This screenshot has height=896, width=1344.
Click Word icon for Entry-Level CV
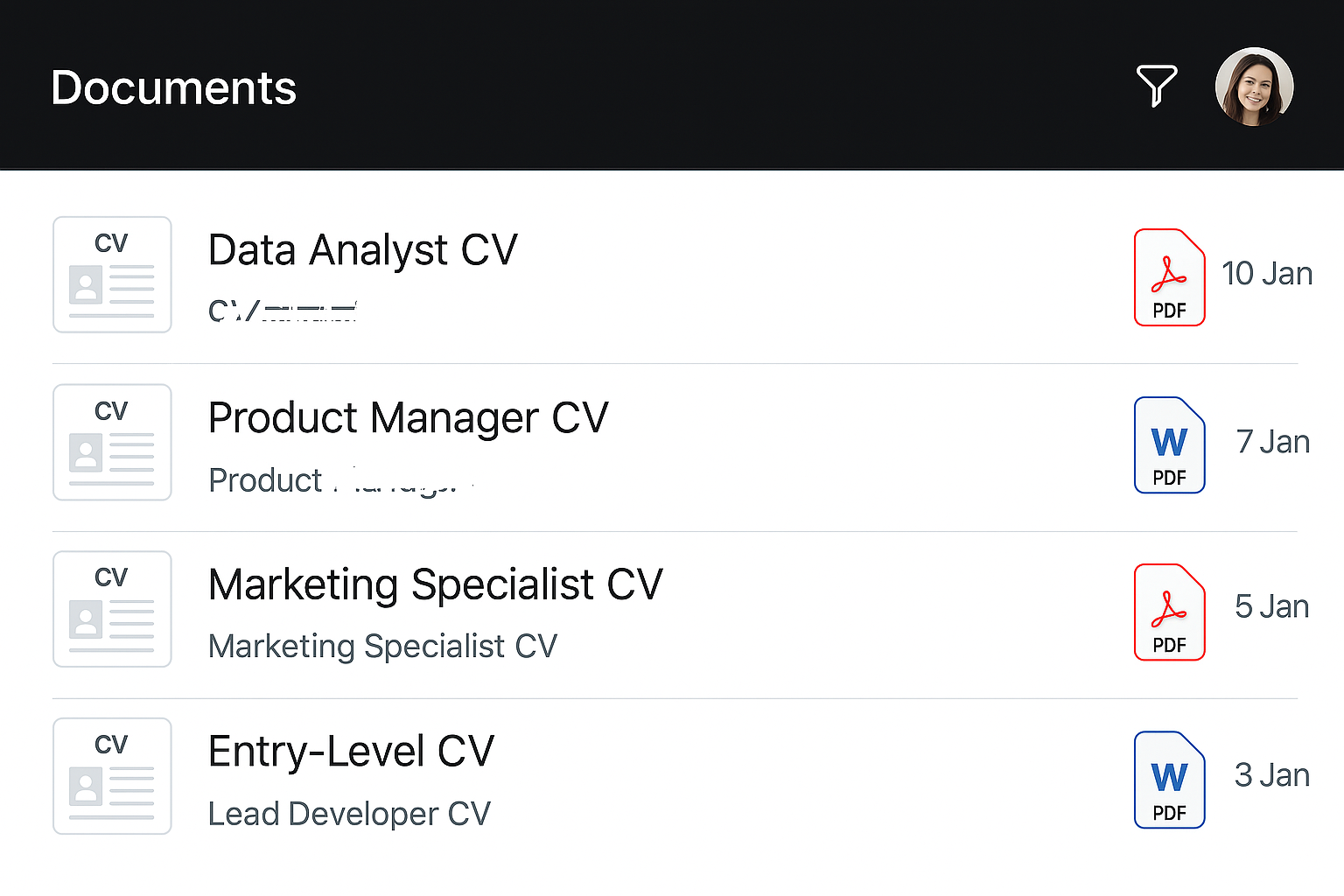click(x=1169, y=780)
